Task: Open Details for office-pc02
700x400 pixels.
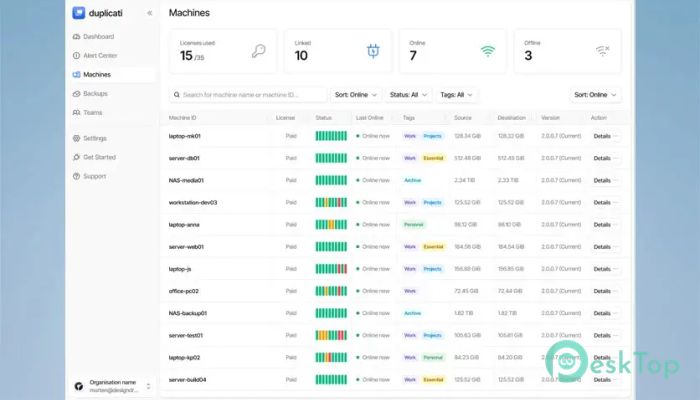Action: 602,291
